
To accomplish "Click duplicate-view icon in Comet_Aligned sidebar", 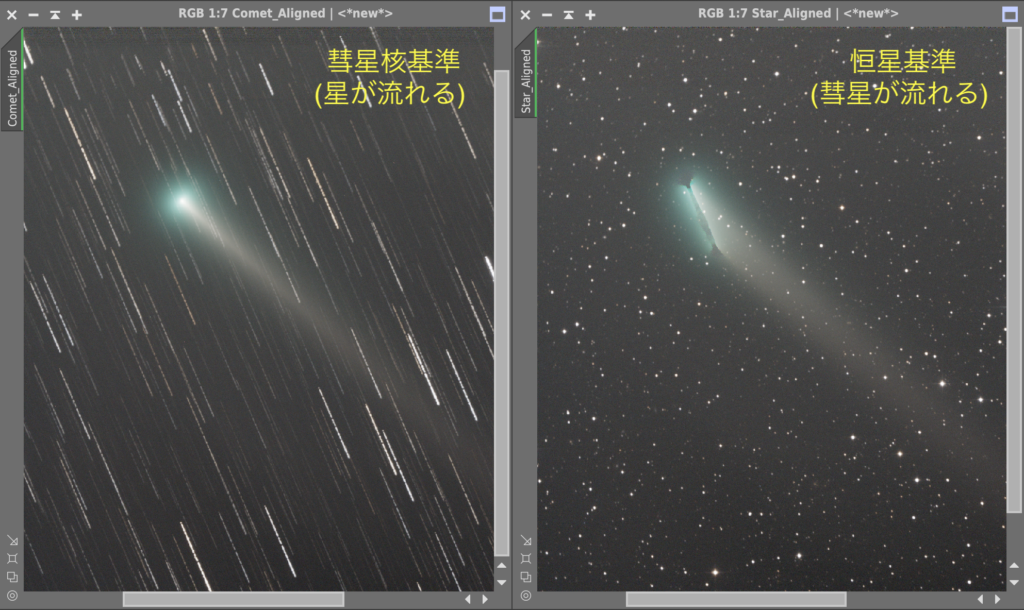I will 12,577.
